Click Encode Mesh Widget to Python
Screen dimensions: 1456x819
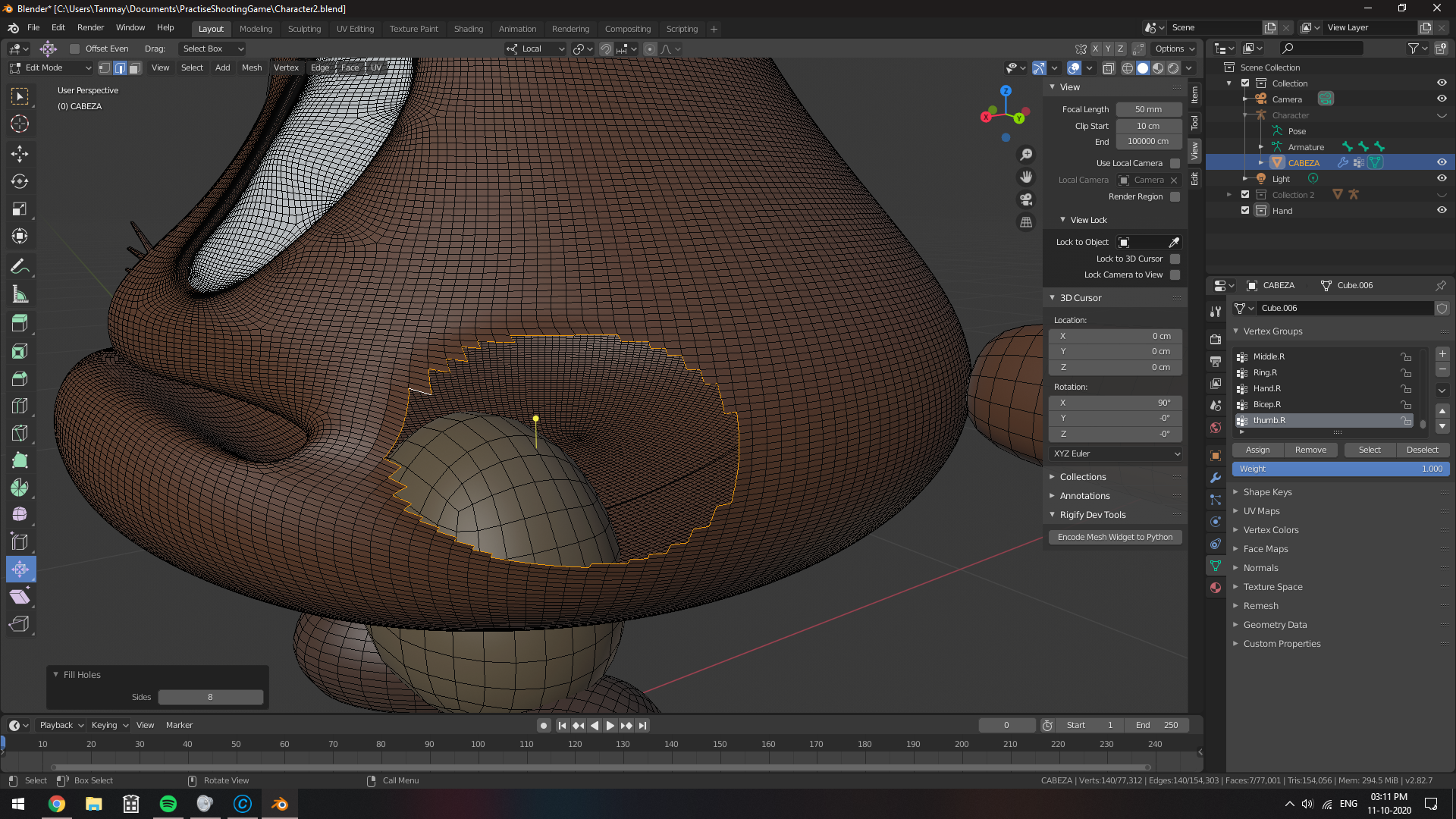coord(1115,537)
